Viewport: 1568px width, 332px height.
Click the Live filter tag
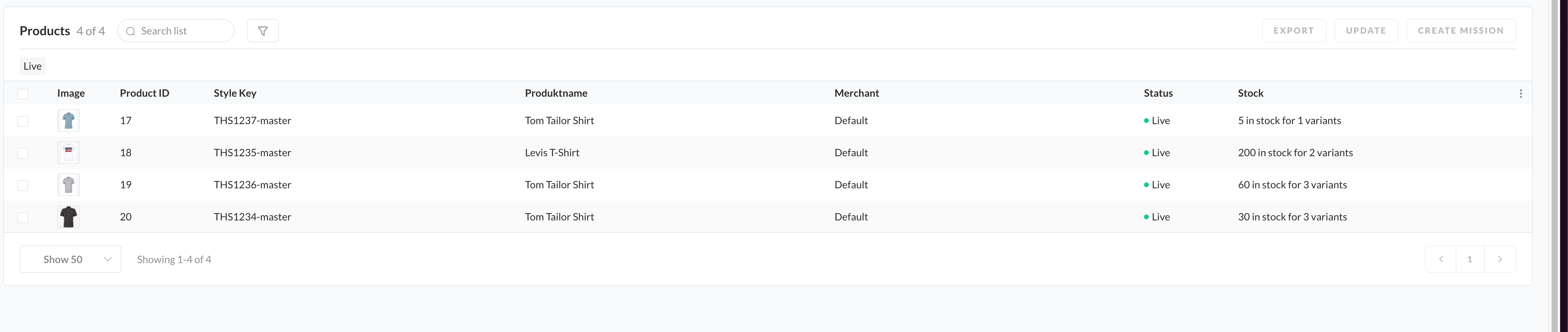(32, 66)
